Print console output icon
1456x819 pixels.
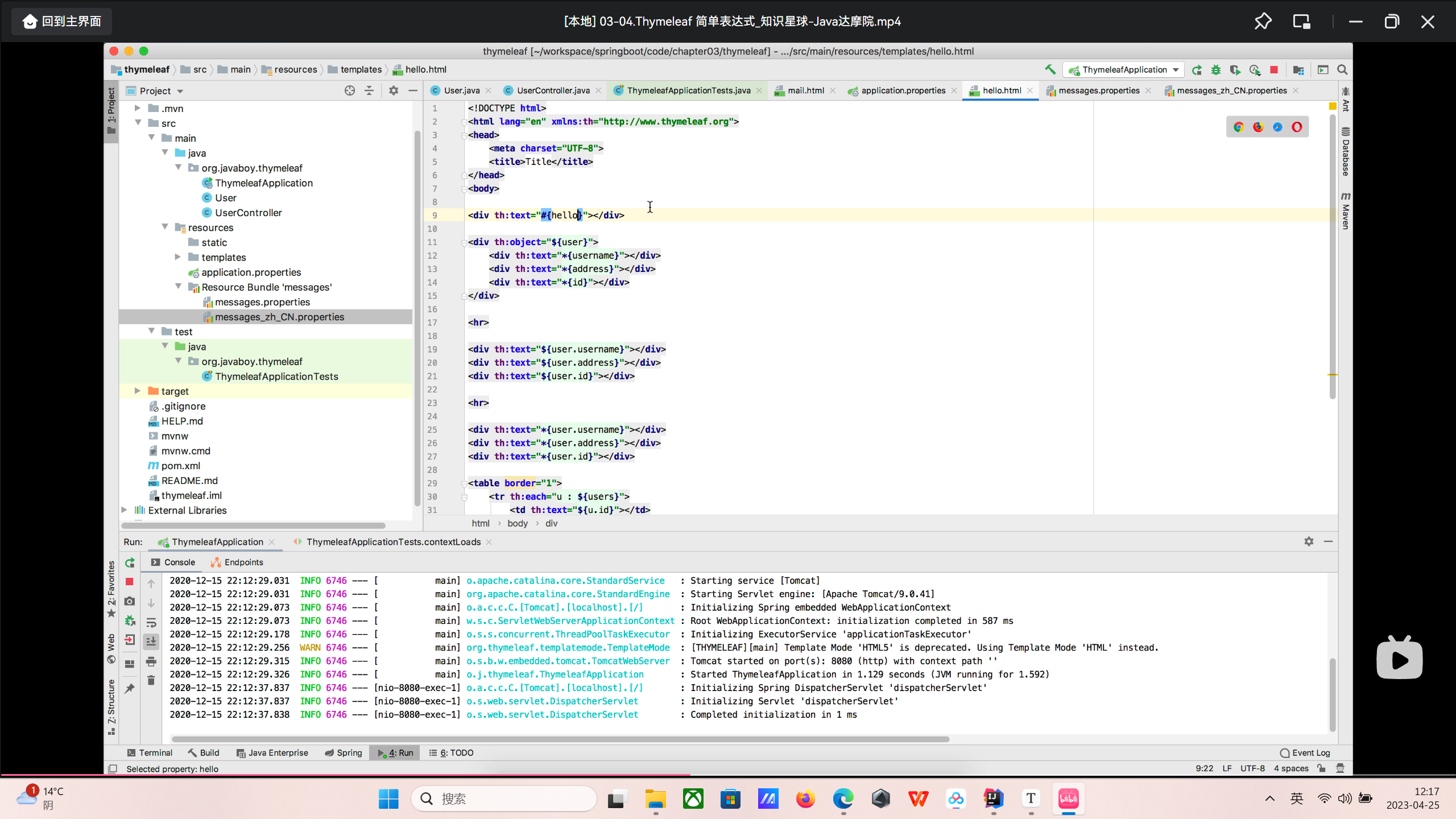[x=151, y=661]
